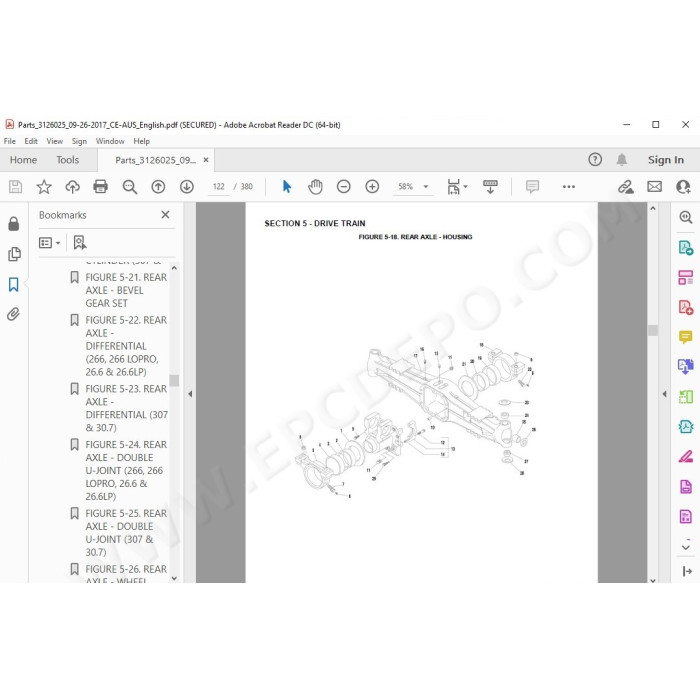Go to previous page arrow
This screenshot has width=700, height=700.
coord(158,187)
